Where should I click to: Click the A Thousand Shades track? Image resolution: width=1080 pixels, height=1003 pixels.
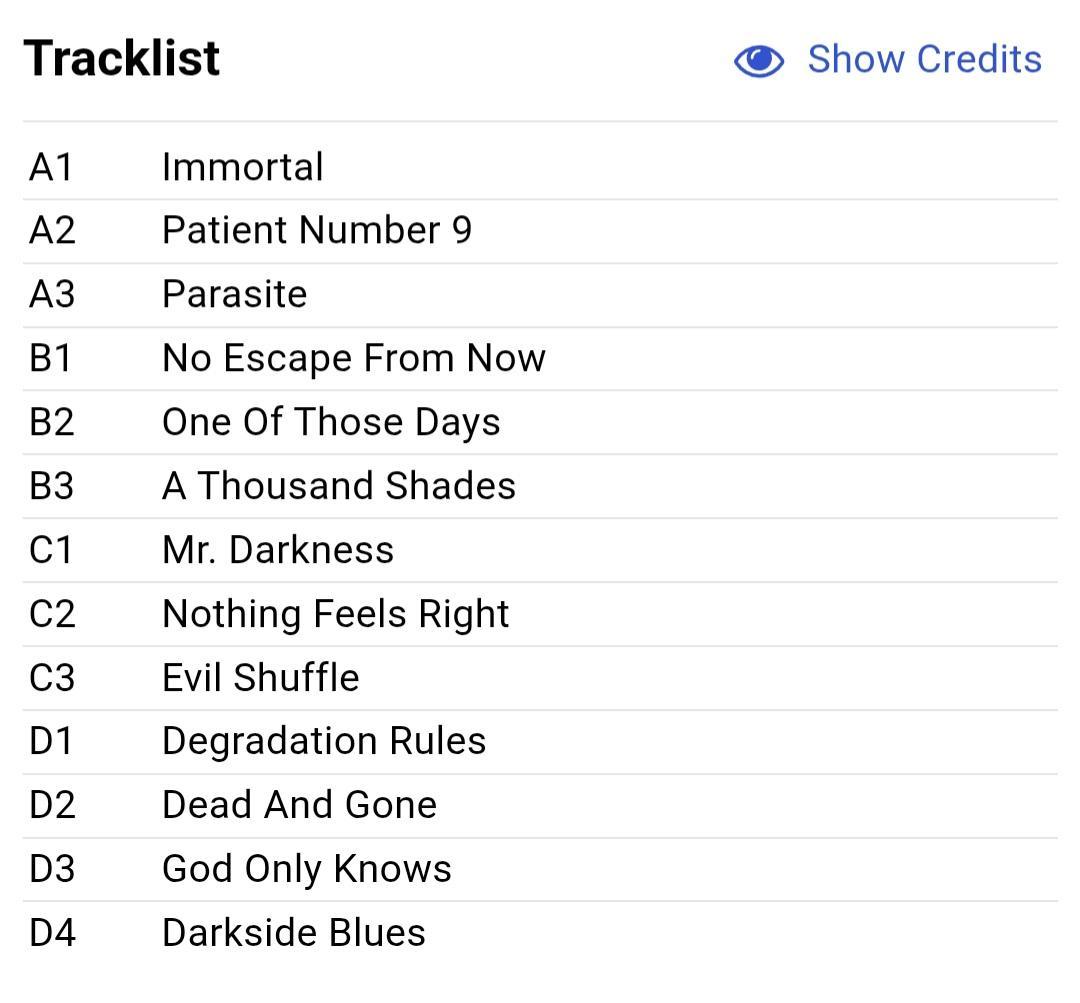(x=339, y=486)
